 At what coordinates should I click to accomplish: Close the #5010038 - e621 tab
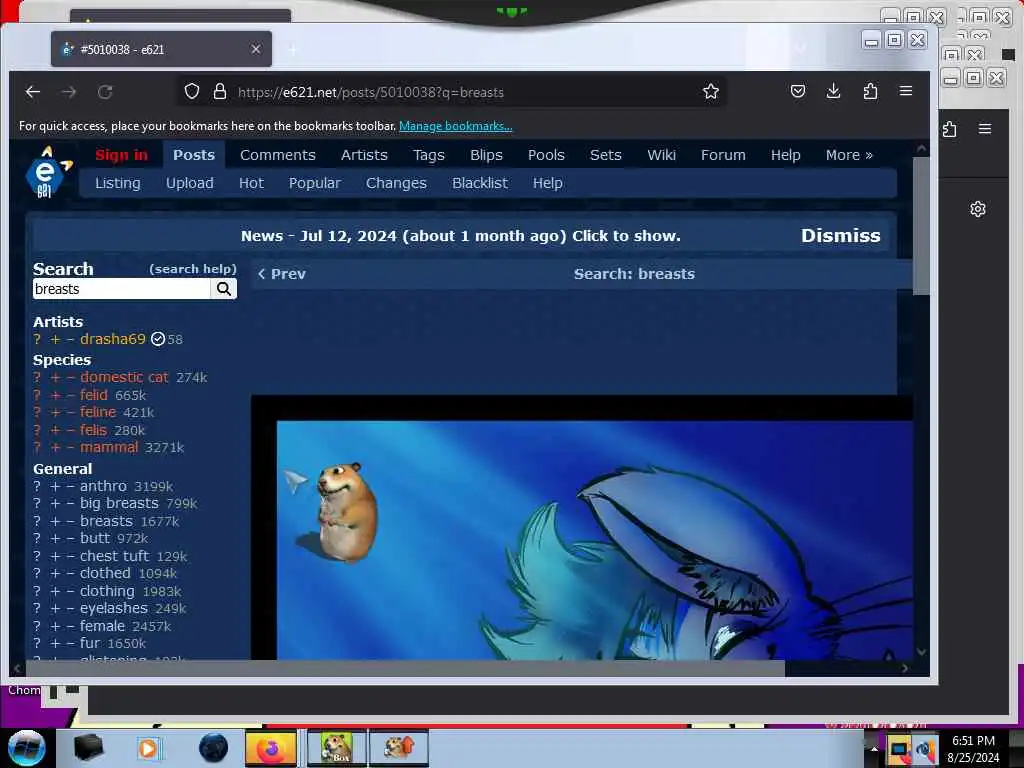(x=256, y=49)
